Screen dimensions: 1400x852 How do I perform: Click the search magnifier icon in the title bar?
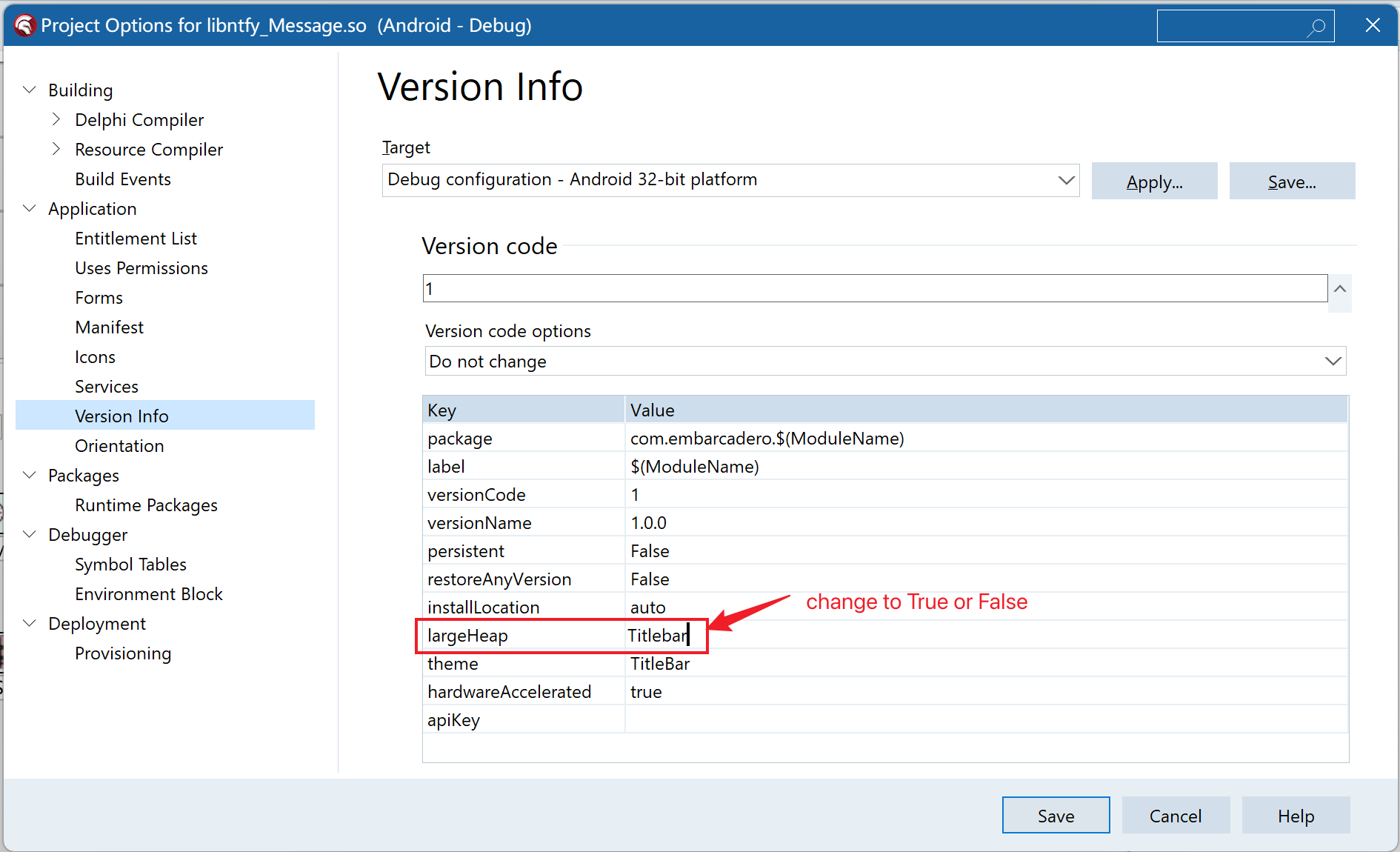click(1318, 25)
